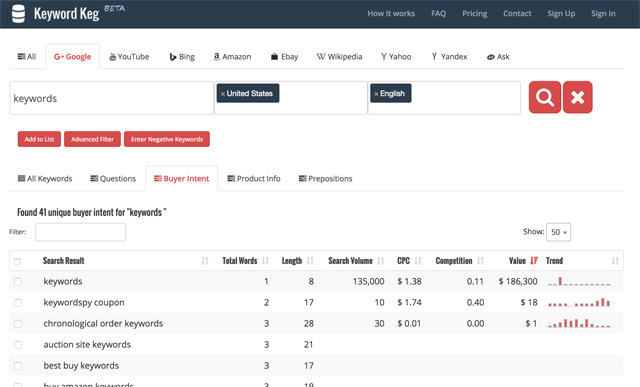Open the Show 50 entries dropdown
The height and width of the screenshot is (387, 640).
point(558,232)
